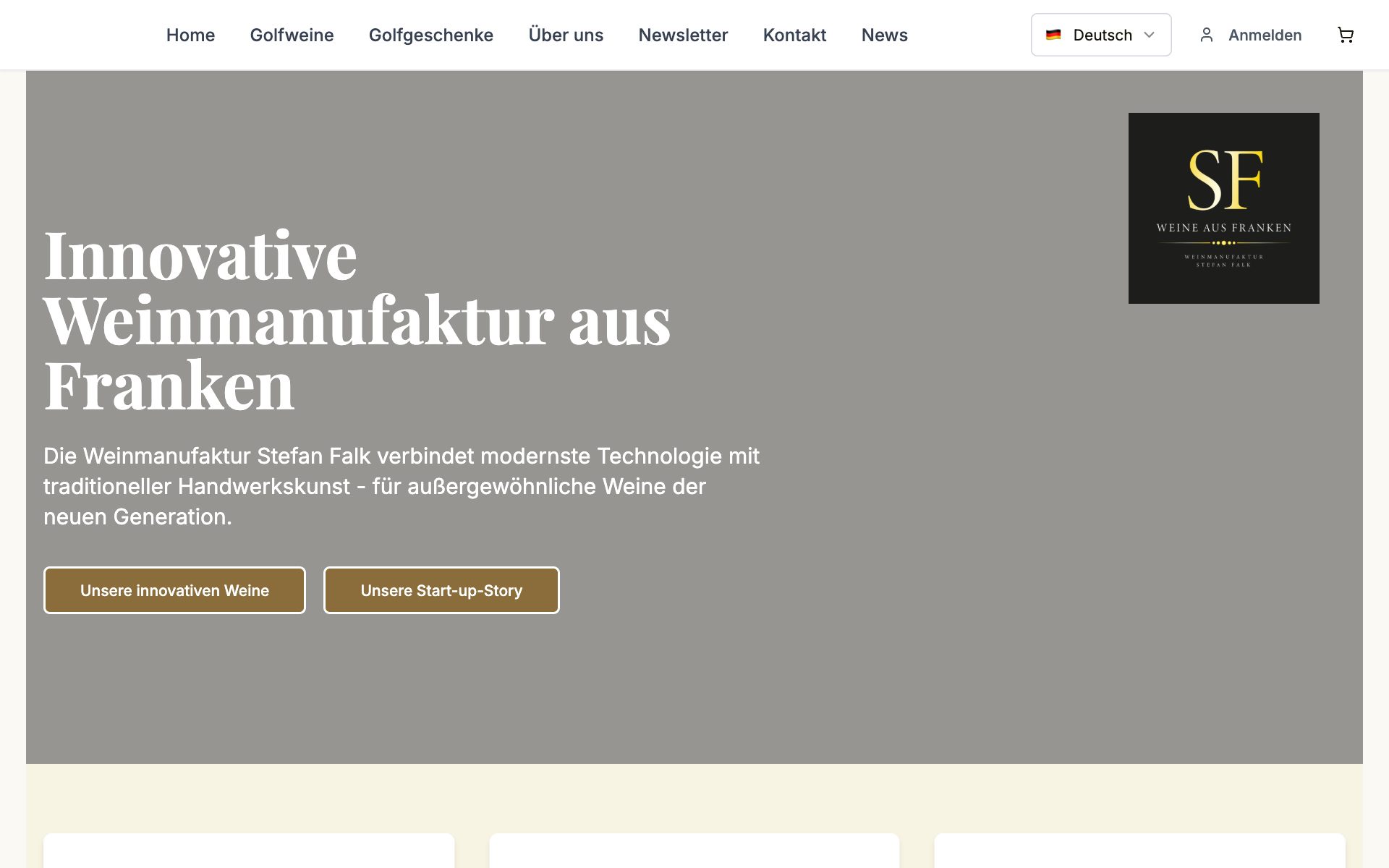Open the Golfweine menu item
1389x868 pixels.
tap(292, 35)
